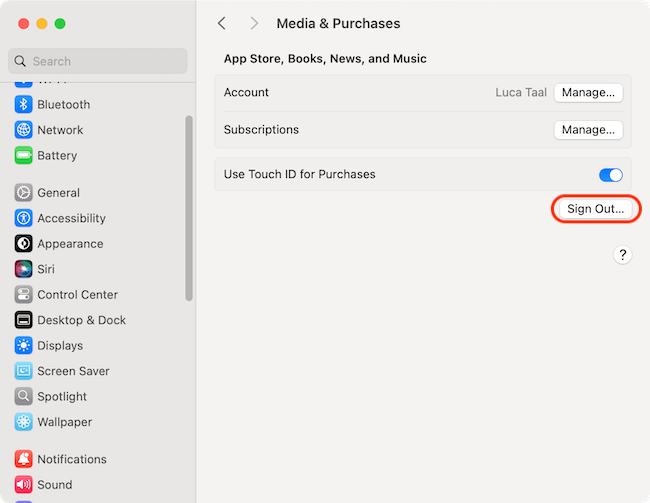Click the Battery icon in sidebar

pyautogui.click(x=23, y=156)
